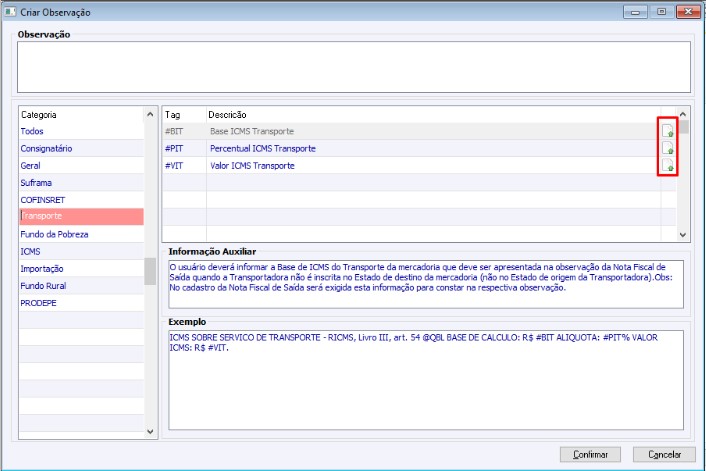This screenshot has width=706, height=471.
Task: Click the tag table scrollbar thumb
Action: tap(684, 127)
